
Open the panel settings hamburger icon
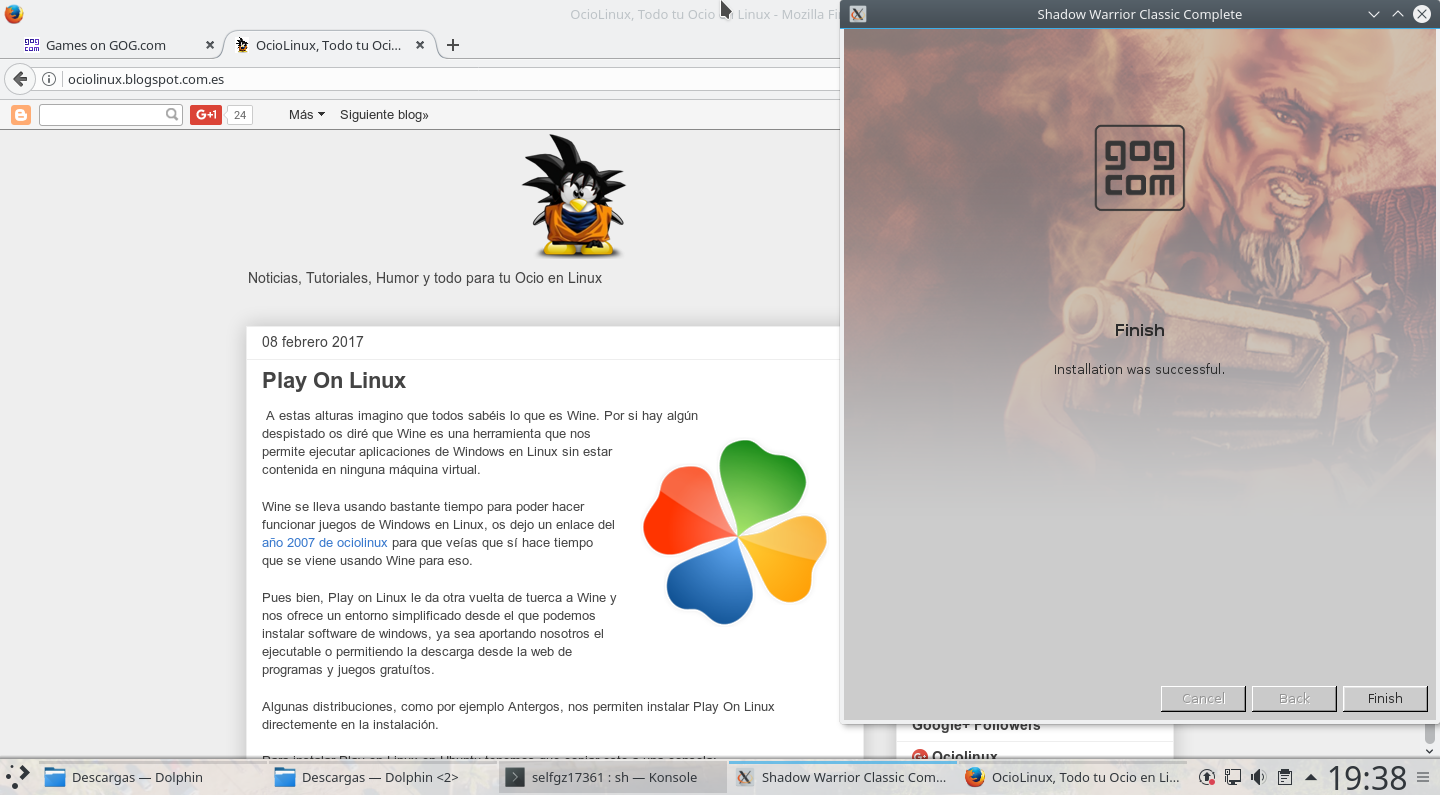coord(1423,777)
